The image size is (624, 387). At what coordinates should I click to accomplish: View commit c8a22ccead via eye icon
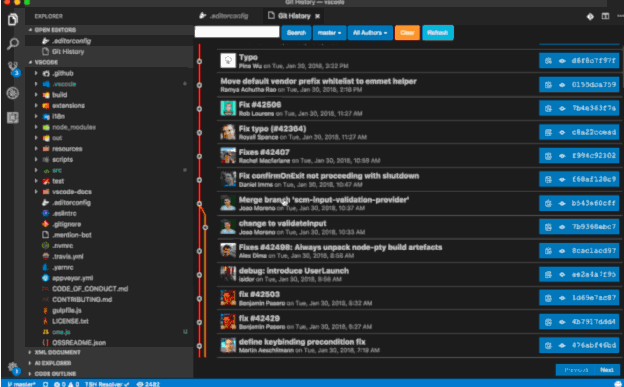tap(562, 132)
